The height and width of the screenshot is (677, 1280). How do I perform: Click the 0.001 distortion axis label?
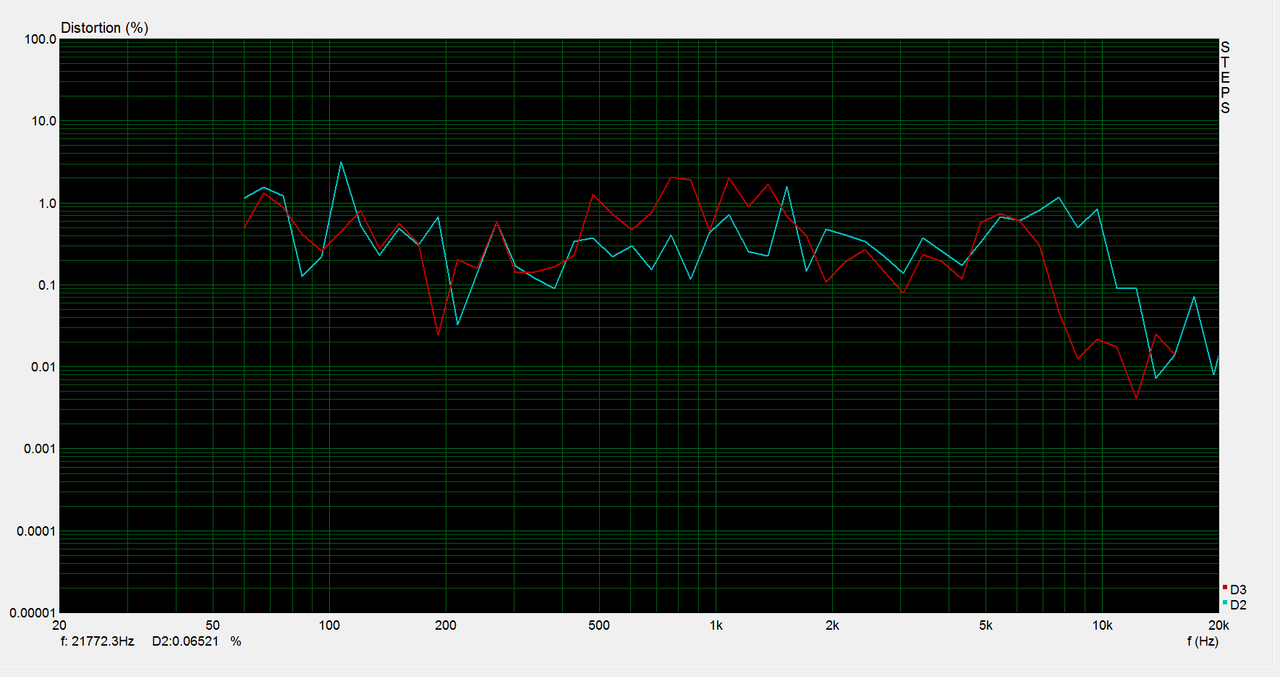[x=38, y=450]
